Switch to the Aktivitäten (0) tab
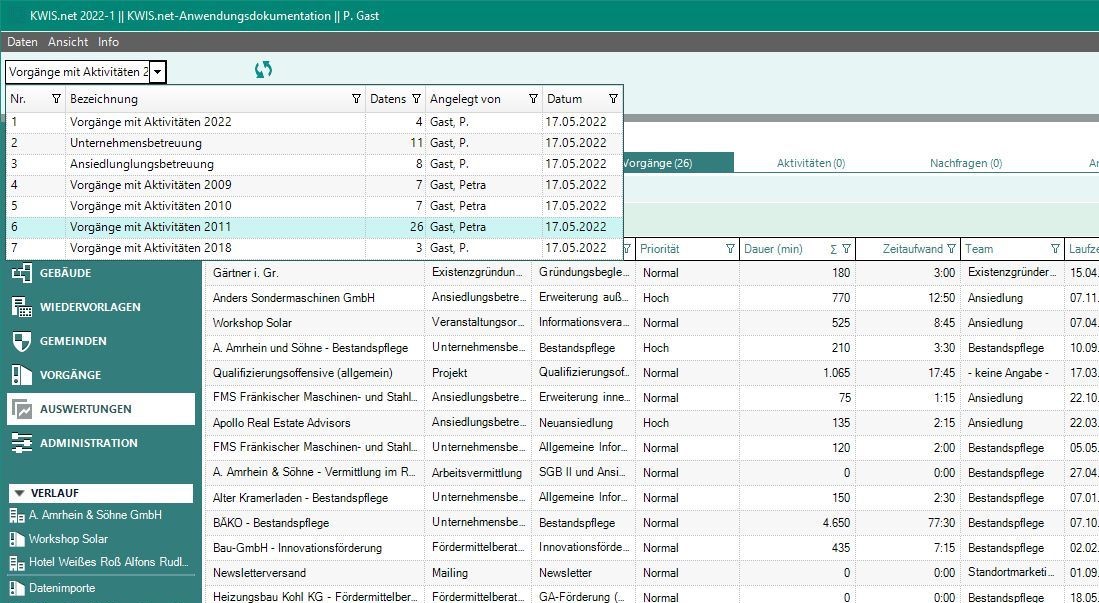 pos(811,163)
